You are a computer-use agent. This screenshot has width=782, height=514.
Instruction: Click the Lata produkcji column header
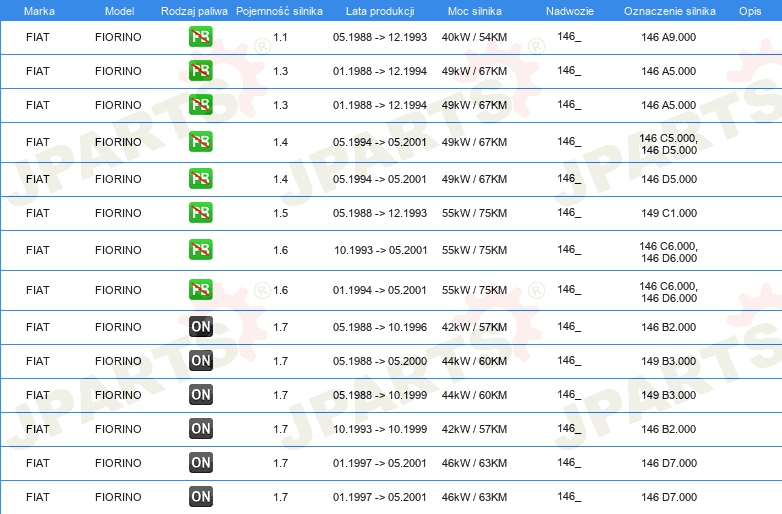click(x=380, y=11)
